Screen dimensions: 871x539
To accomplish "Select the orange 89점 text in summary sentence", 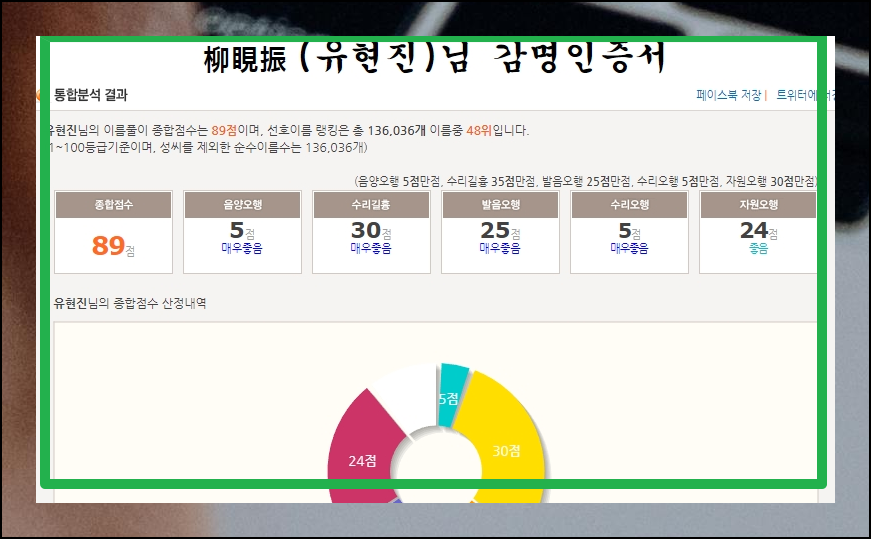I will point(224,131).
